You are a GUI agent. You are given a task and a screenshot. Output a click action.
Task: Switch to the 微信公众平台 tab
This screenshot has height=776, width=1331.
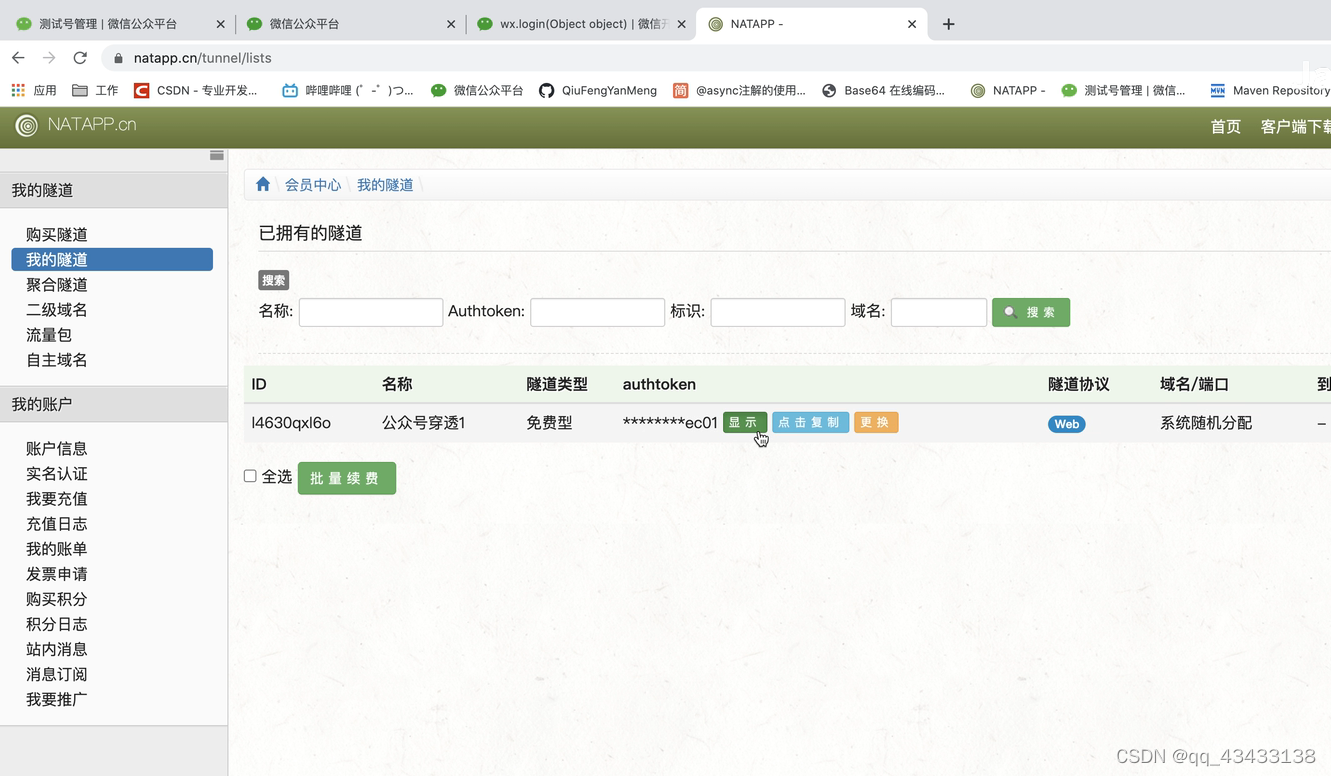(340, 24)
